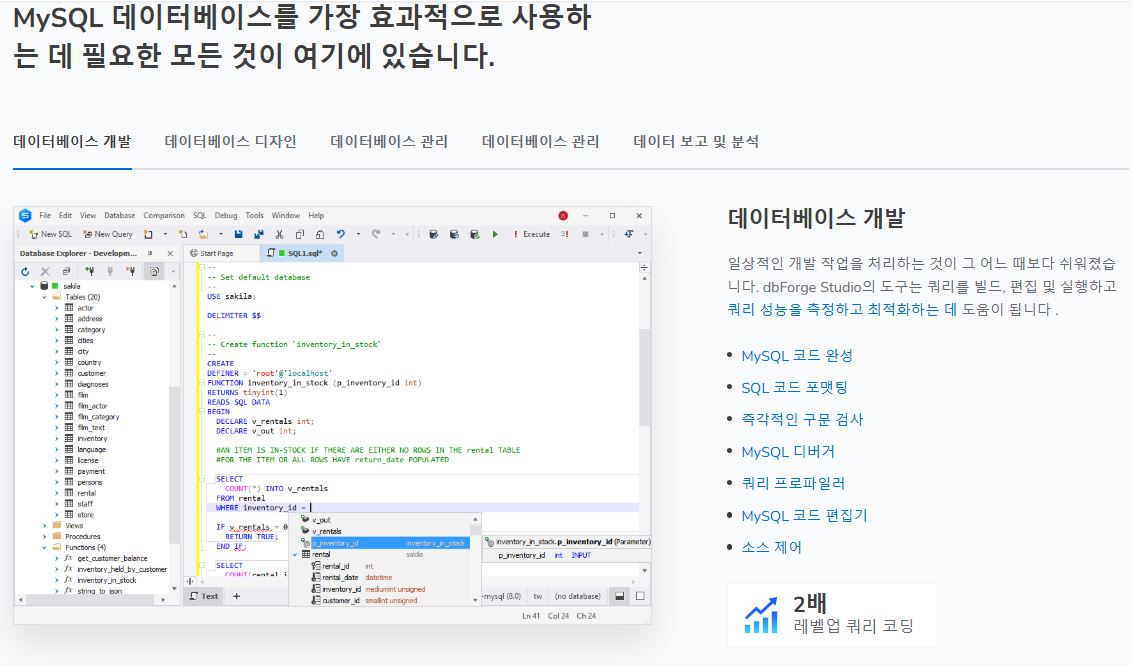Viewport: 1132px width, 666px height.
Task: Select the payment table in the tree
Action: pyautogui.click(x=91, y=471)
